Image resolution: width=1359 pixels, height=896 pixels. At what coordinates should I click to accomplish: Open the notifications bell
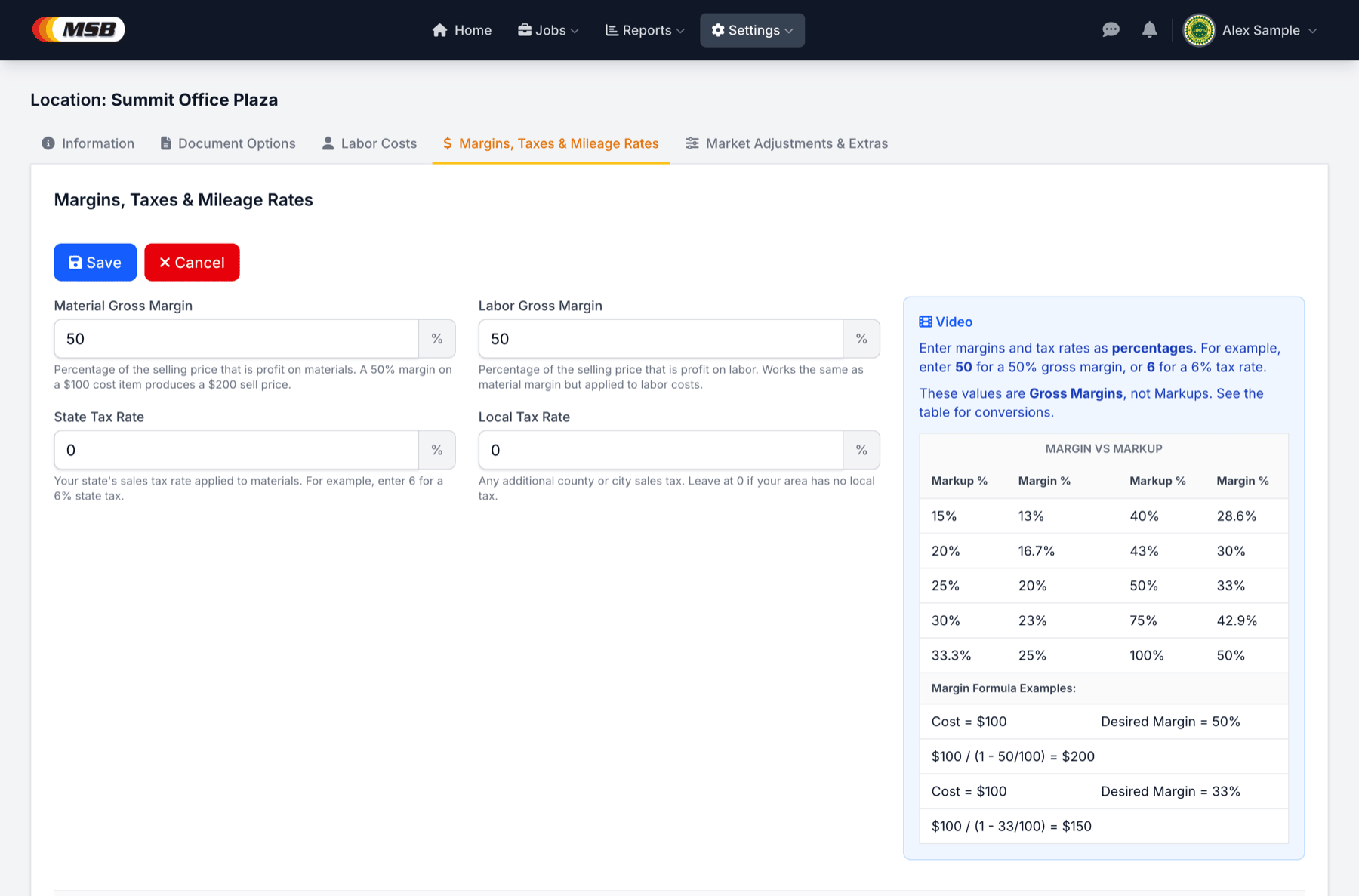pos(1149,30)
